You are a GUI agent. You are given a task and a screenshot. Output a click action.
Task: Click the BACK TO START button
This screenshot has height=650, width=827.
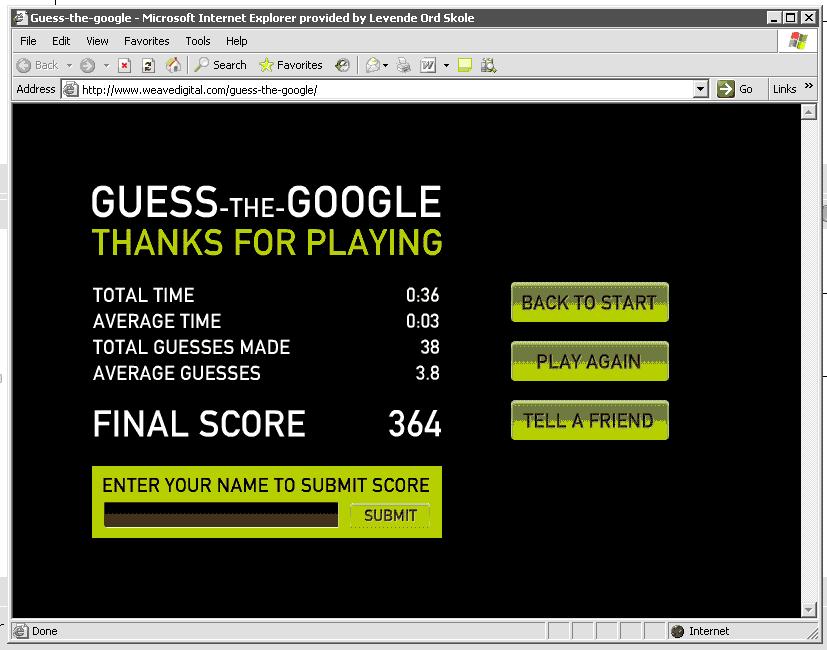(590, 302)
